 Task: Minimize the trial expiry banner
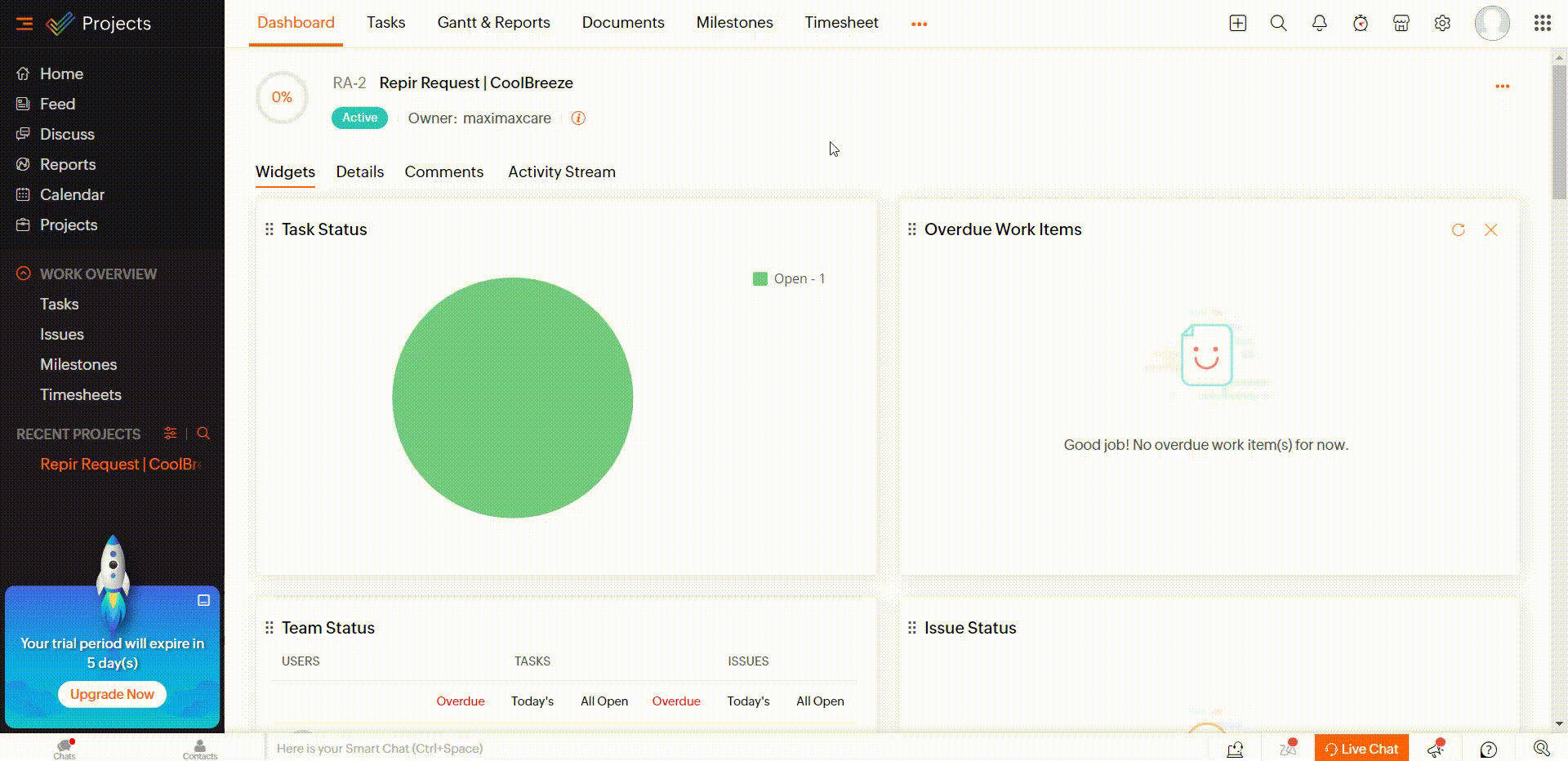203,600
